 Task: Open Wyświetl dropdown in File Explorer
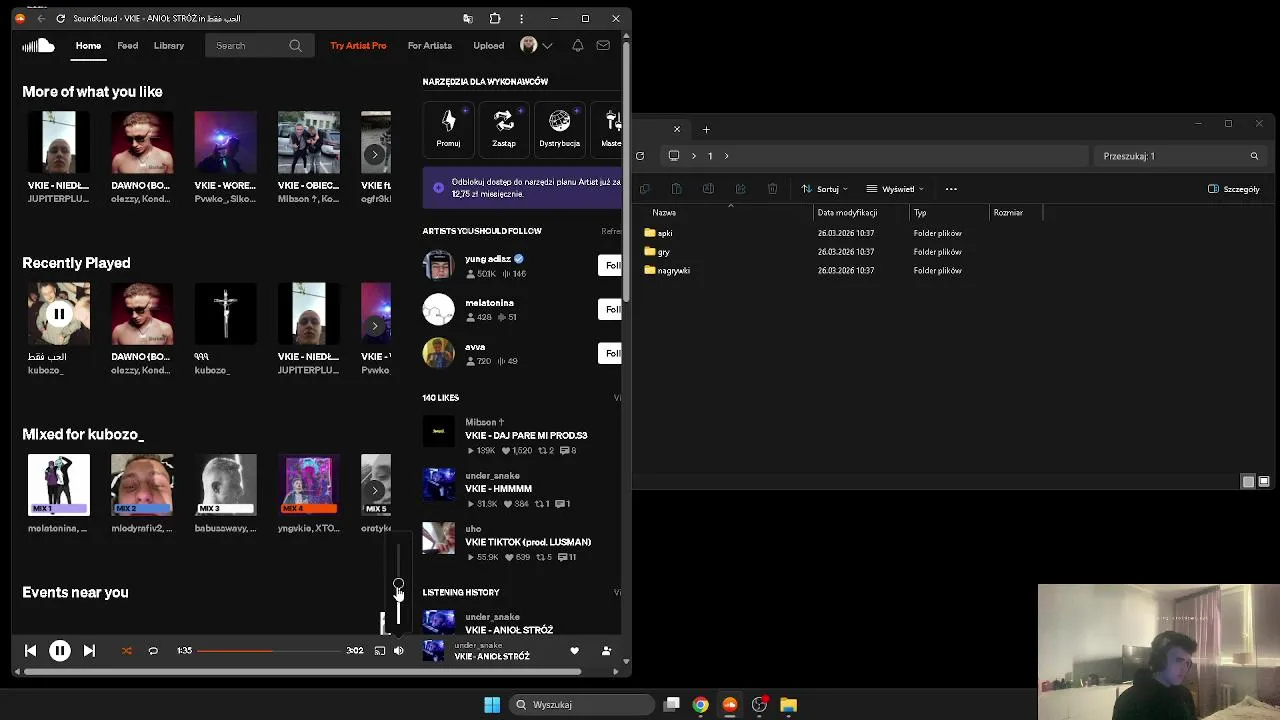click(x=895, y=189)
